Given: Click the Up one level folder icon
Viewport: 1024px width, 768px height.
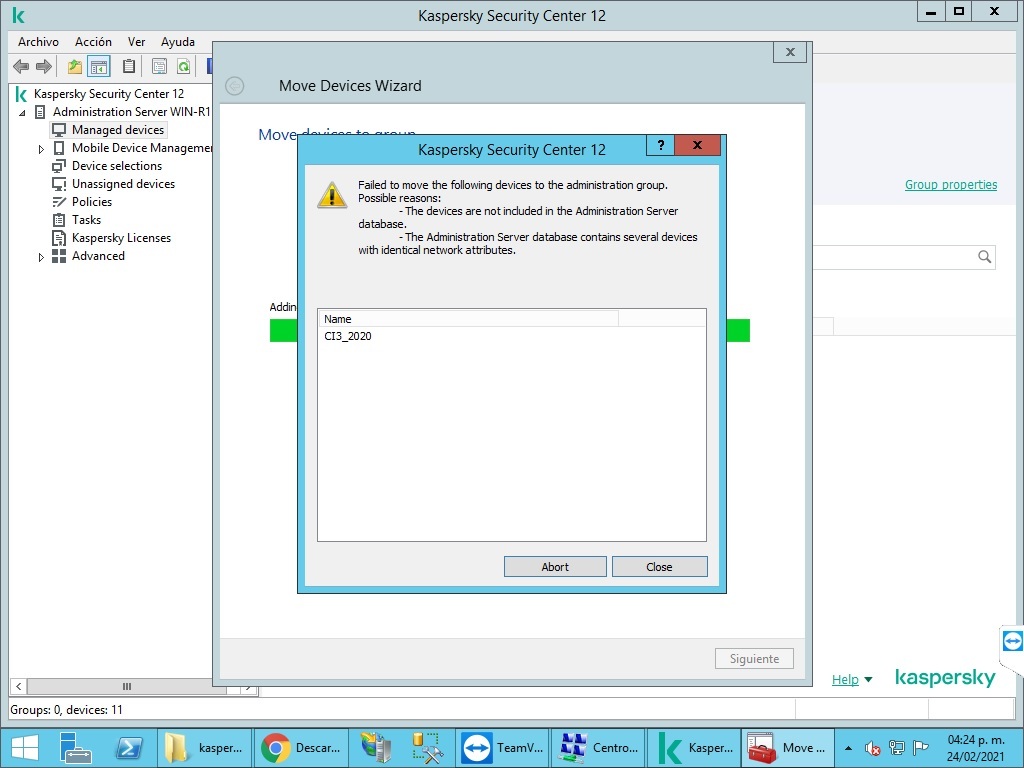Looking at the screenshot, I should [75, 66].
